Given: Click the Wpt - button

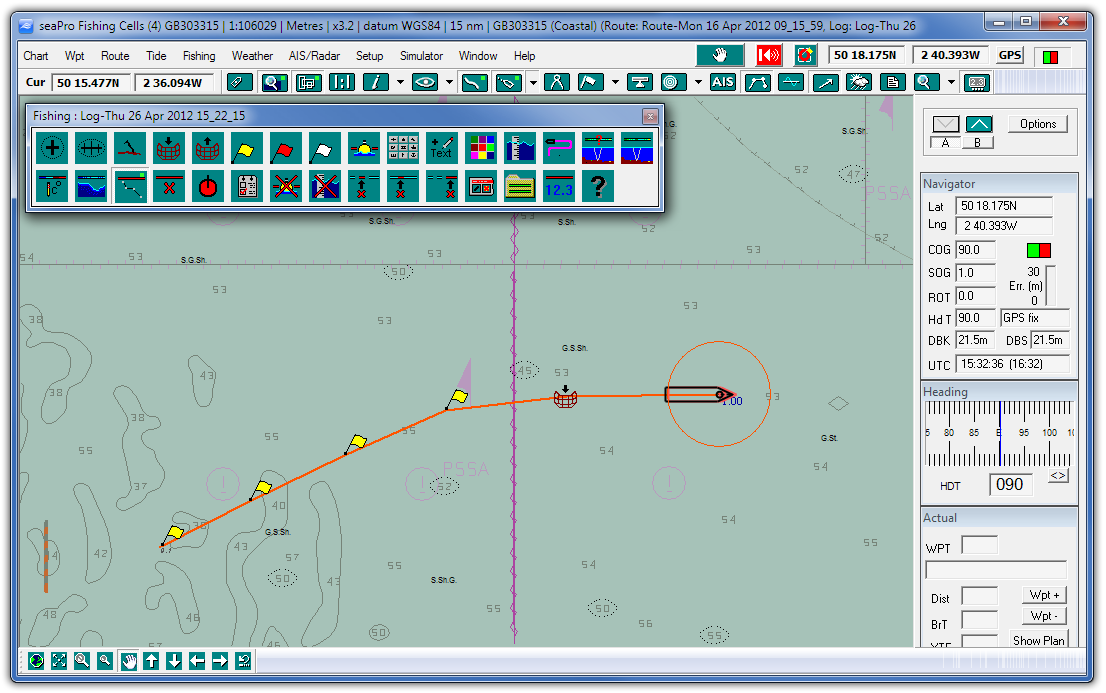Looking at the screenshot, I should (1044, 616).
